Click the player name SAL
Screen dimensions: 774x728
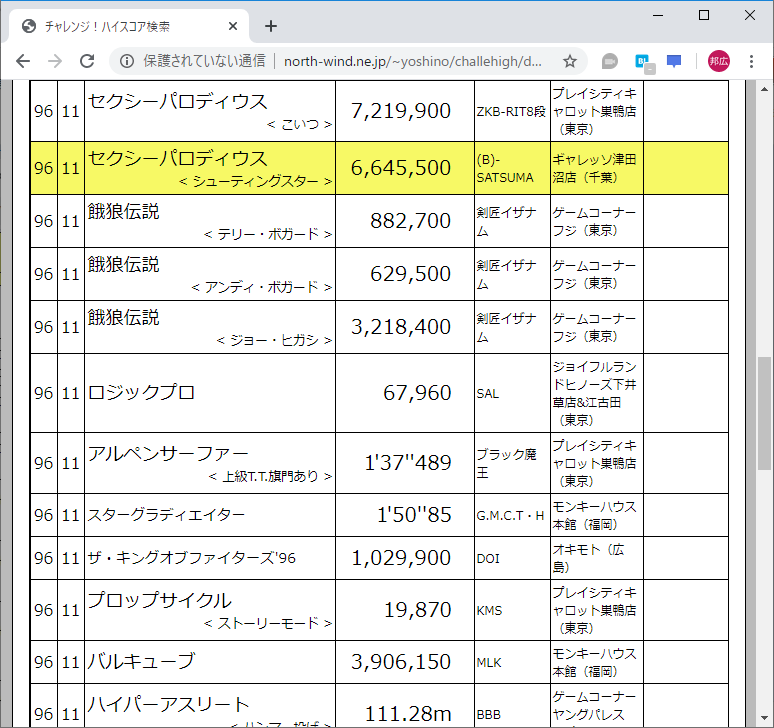pos(488,394)
